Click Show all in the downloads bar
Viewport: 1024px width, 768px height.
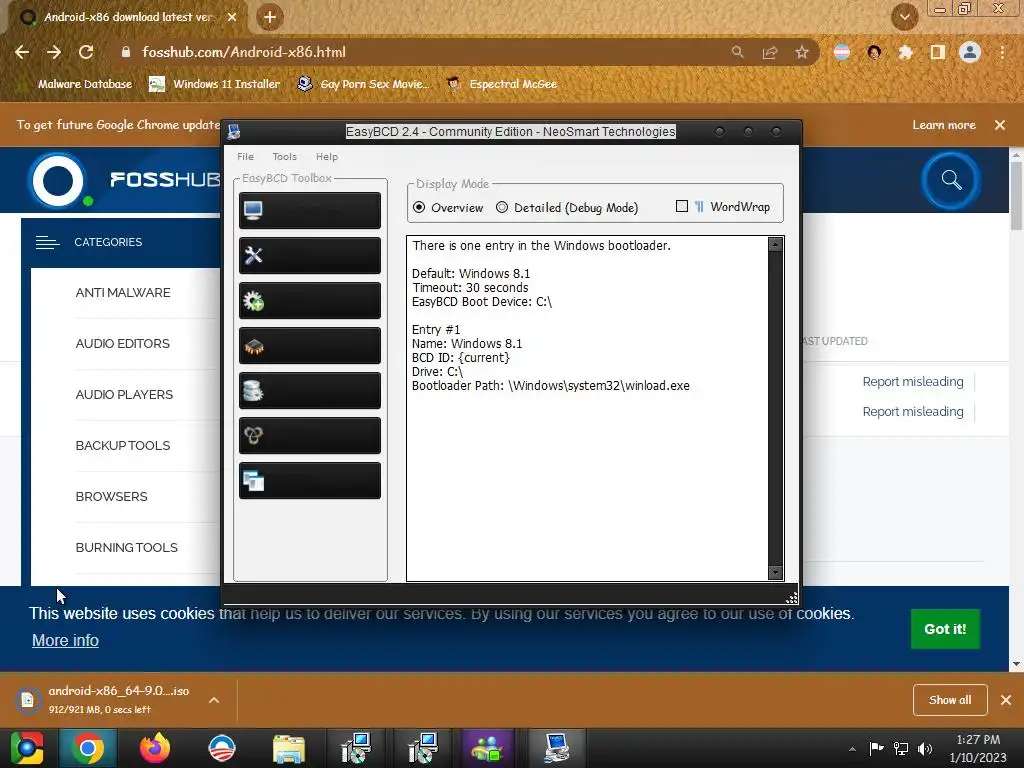950,700
